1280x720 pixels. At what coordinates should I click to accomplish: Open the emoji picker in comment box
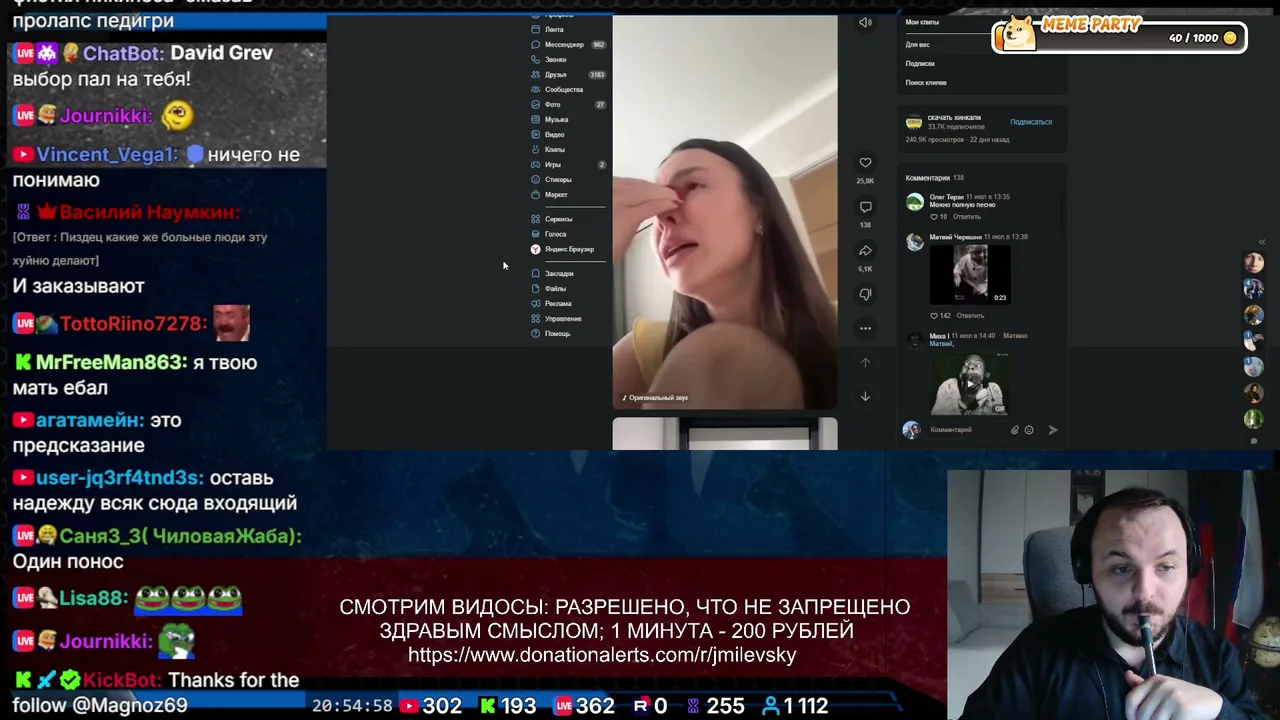point(1029,430)
